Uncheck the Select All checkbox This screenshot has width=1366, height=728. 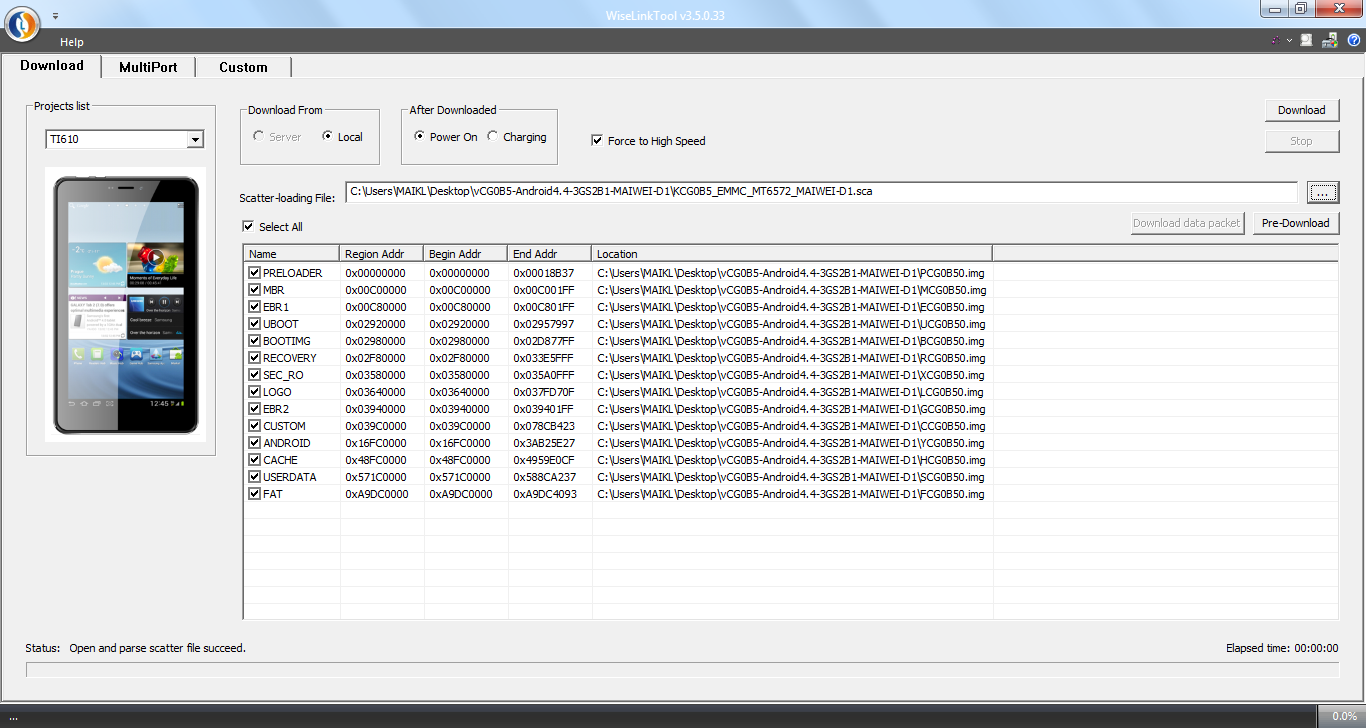[249, 227]
